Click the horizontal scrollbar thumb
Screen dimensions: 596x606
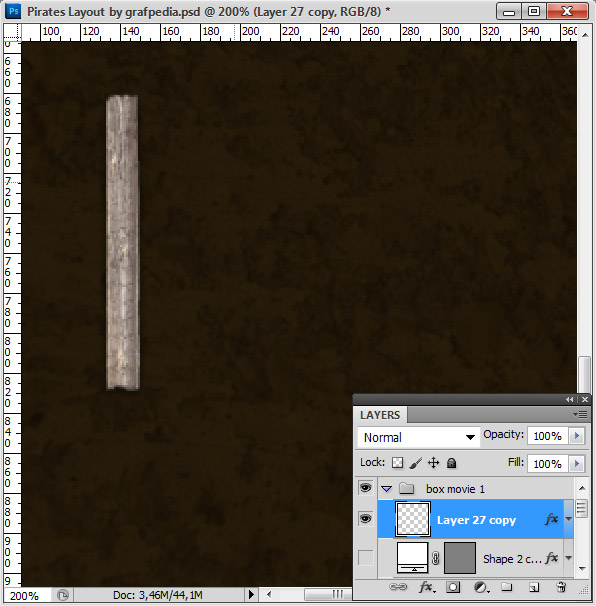pos(329,594)
